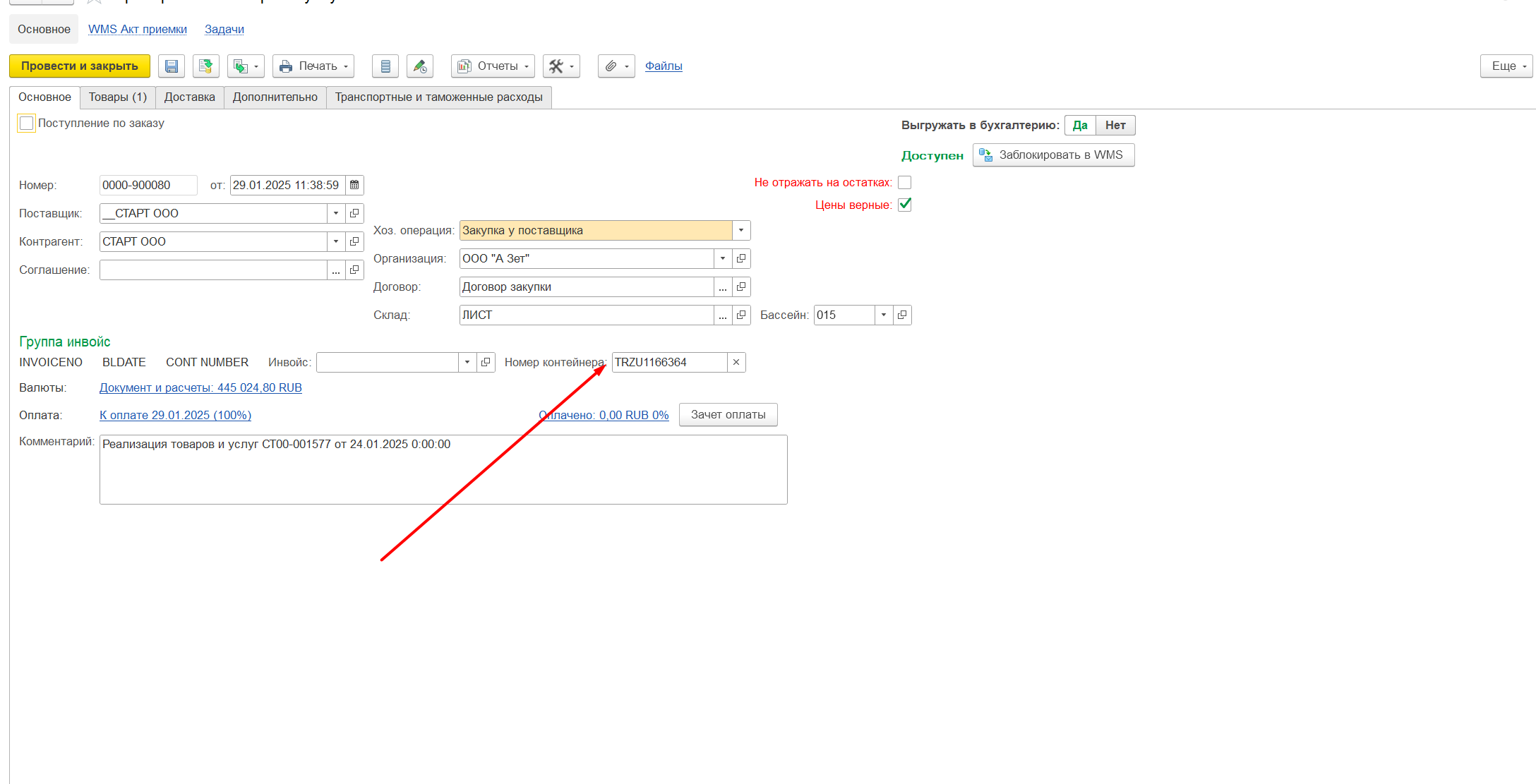Switch to the Товары (1) tab
Image resolution: width=1536 pixels, height=784 pixels.
(117, 97)
